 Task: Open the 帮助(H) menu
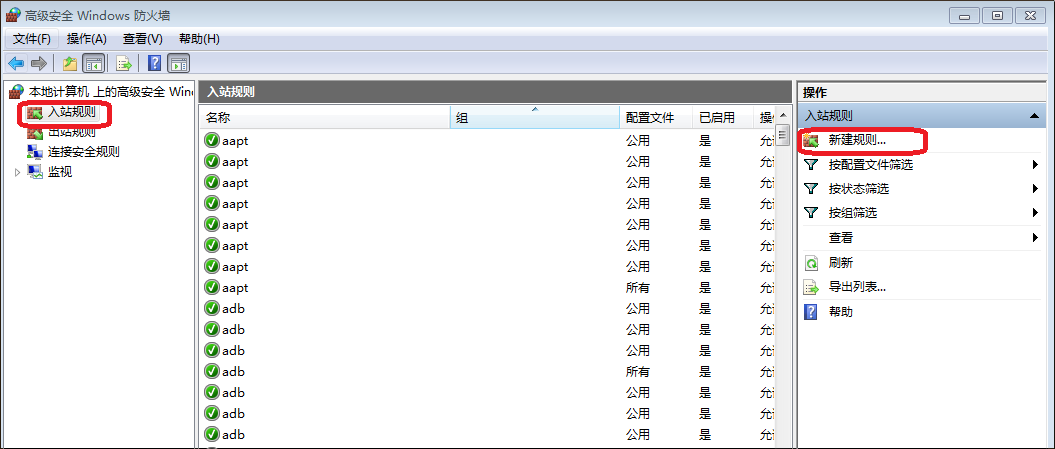pos(199,39)
